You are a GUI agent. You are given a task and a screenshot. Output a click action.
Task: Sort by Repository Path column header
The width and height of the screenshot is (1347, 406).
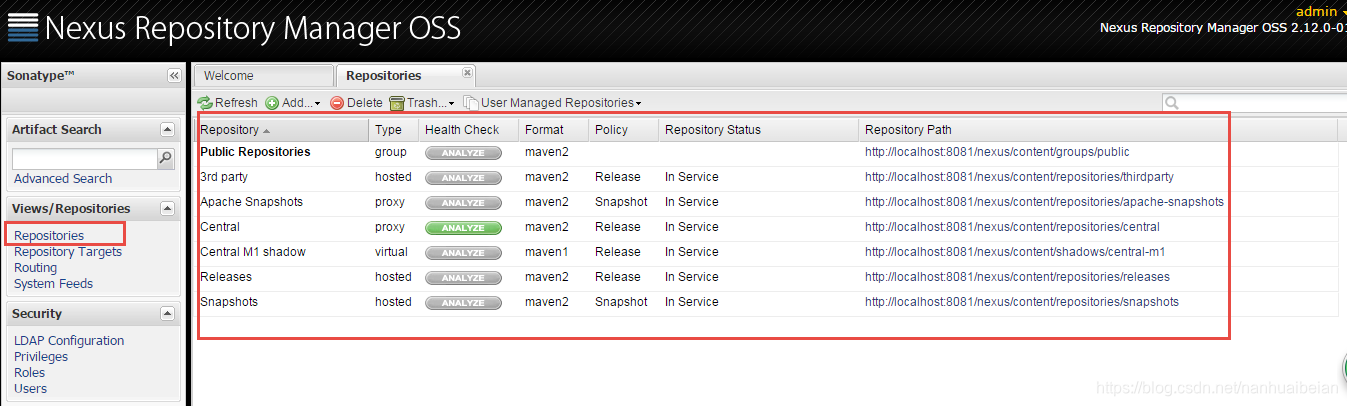click(1097, 130)
